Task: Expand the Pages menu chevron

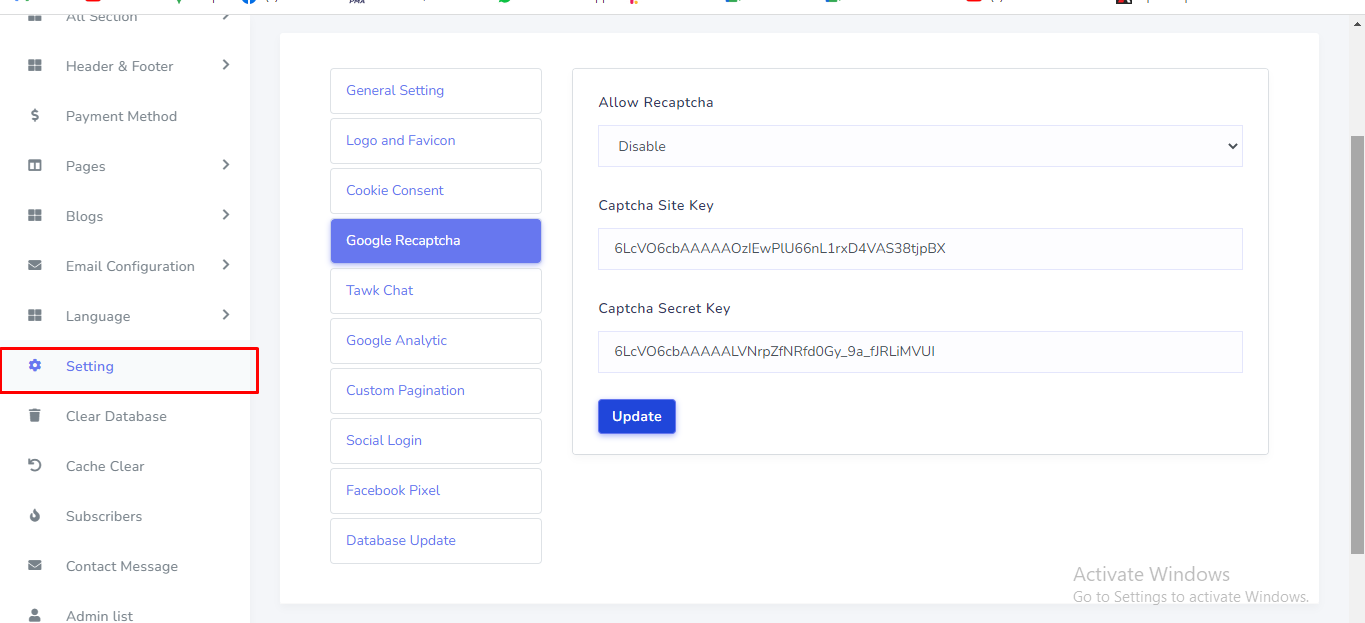Action: pyautogui.click(x=226, y=165)
